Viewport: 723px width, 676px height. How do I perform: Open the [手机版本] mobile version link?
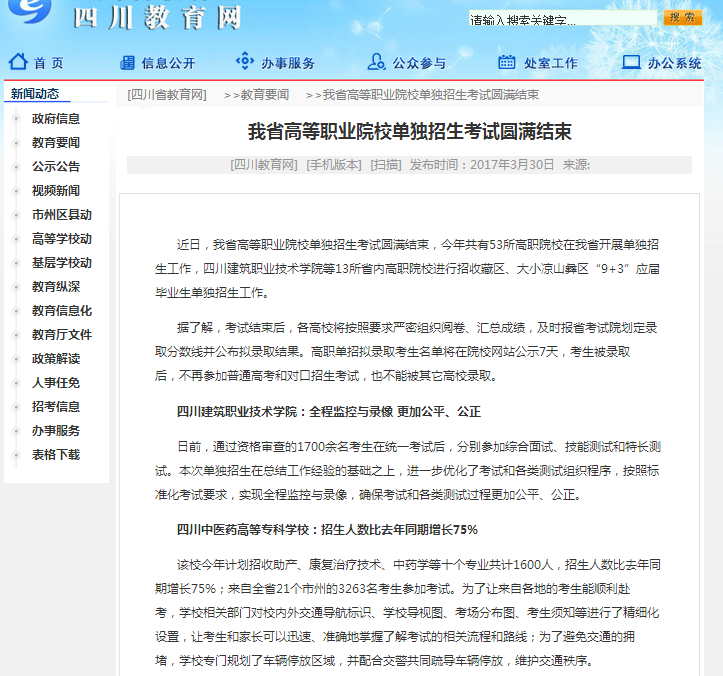point(334,164)
